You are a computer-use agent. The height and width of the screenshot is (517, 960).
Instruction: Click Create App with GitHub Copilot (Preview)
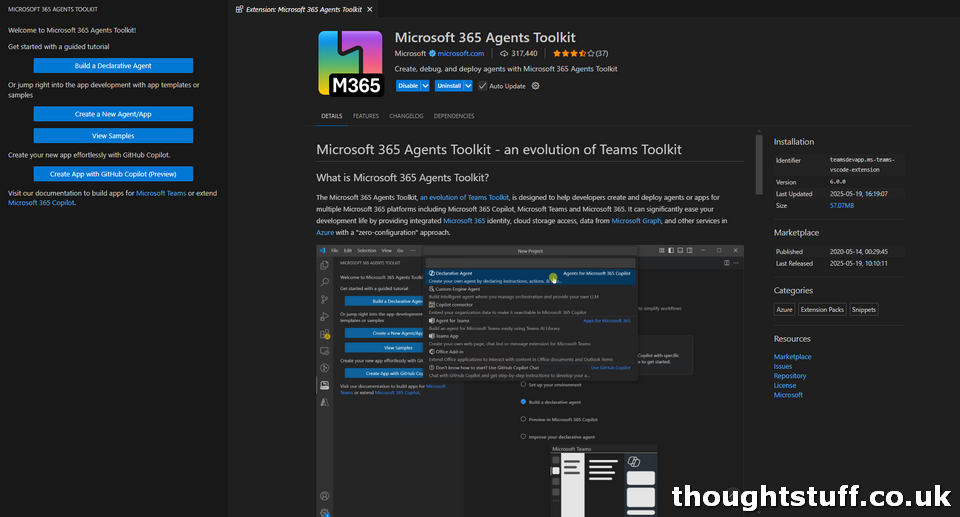click(113, 174)
